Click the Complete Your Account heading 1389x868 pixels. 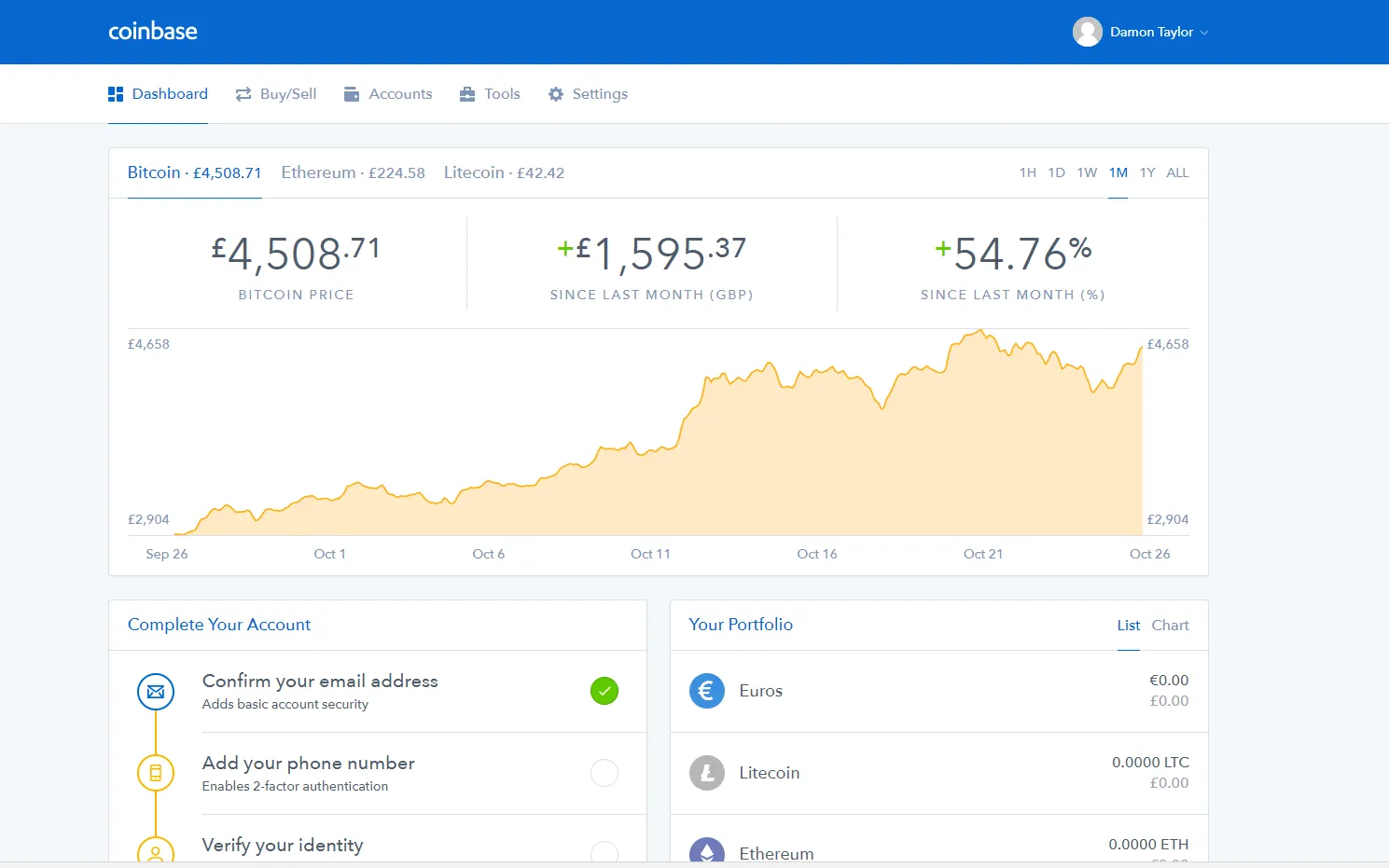coord(219,625)
